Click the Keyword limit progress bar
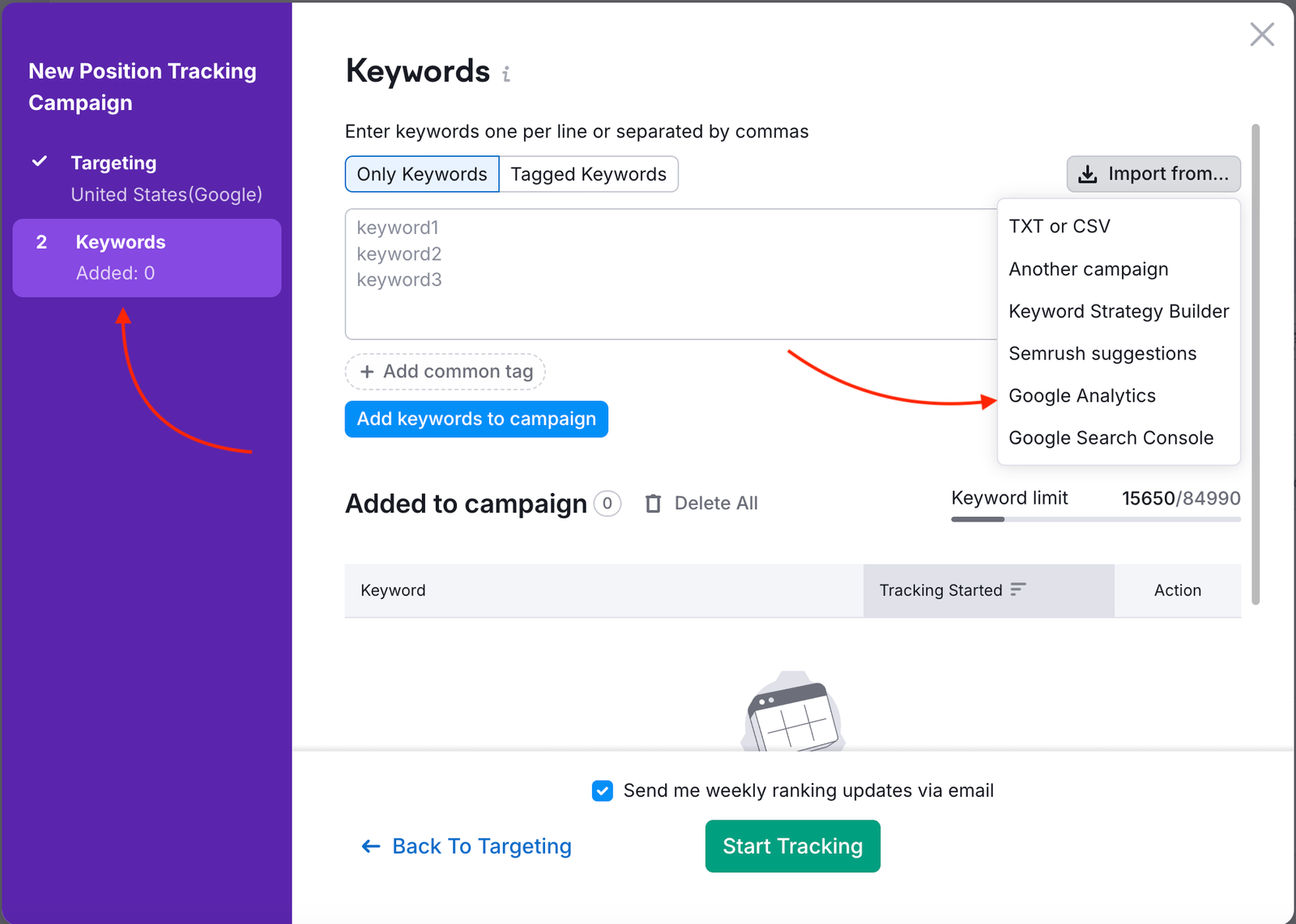Screen dimensions: 1296x924 [1095, 519]
